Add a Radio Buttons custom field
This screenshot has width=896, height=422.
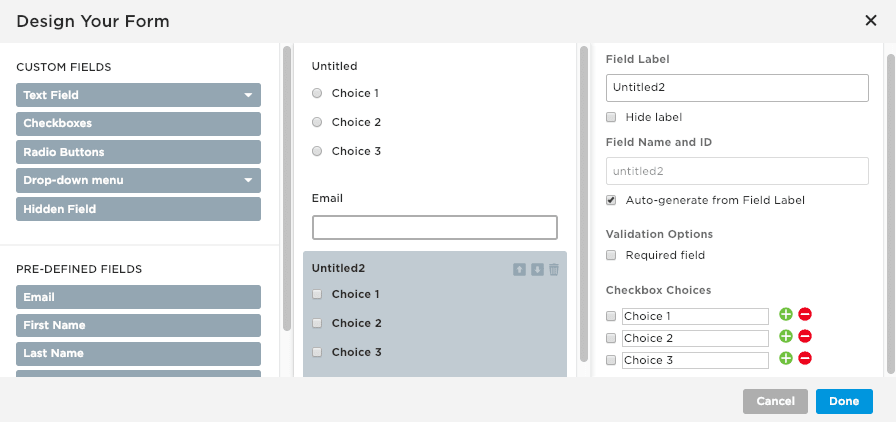click(138, 152)
